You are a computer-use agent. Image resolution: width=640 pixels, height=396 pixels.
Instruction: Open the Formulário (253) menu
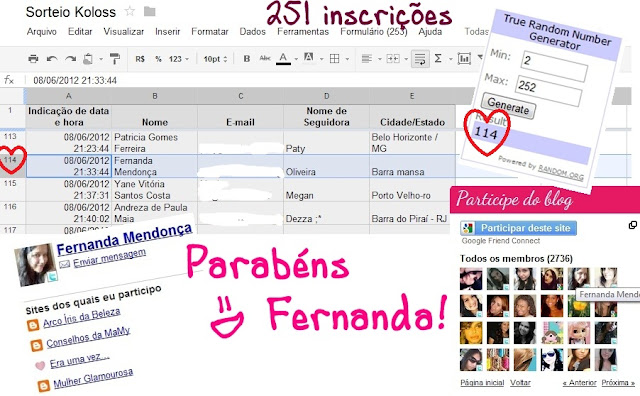tap(374, 31)
